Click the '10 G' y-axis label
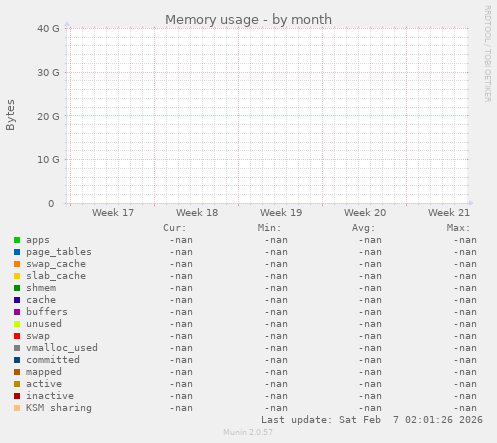The width and height of the screenshot is (497, 443). [x=48, y=160]
